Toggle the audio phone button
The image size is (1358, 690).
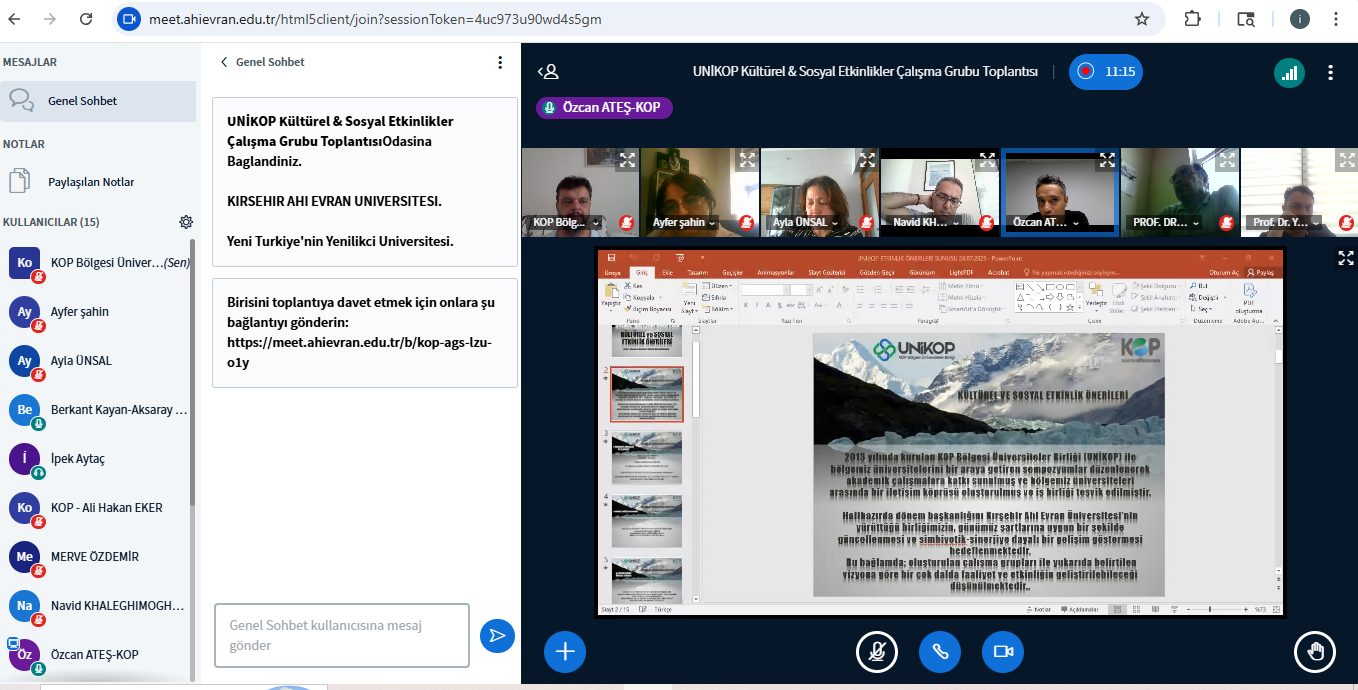coord(940,651)
